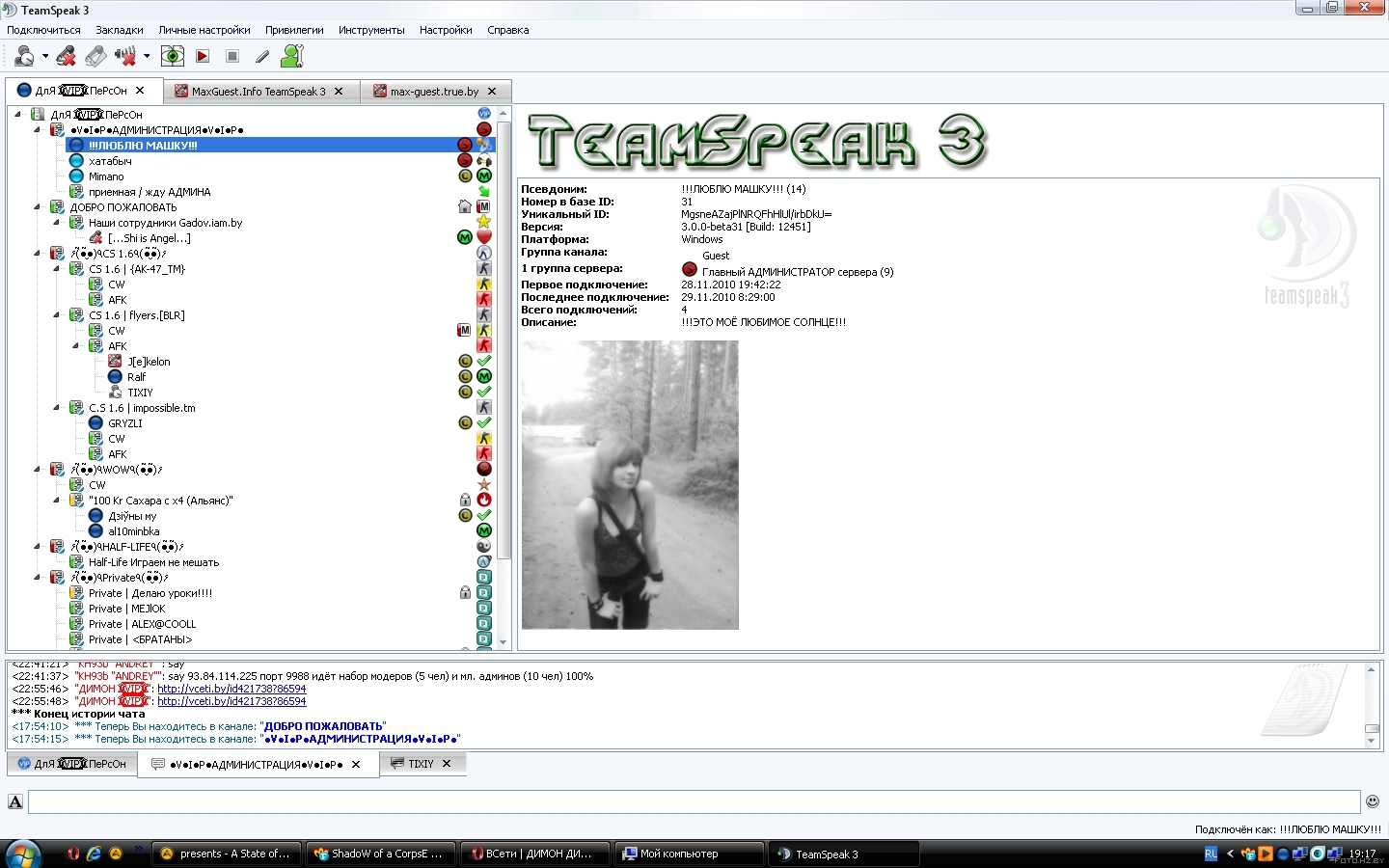Select user GRYZLI
This screenshot has width=1389, height=868.
click(x=124, y=423)
